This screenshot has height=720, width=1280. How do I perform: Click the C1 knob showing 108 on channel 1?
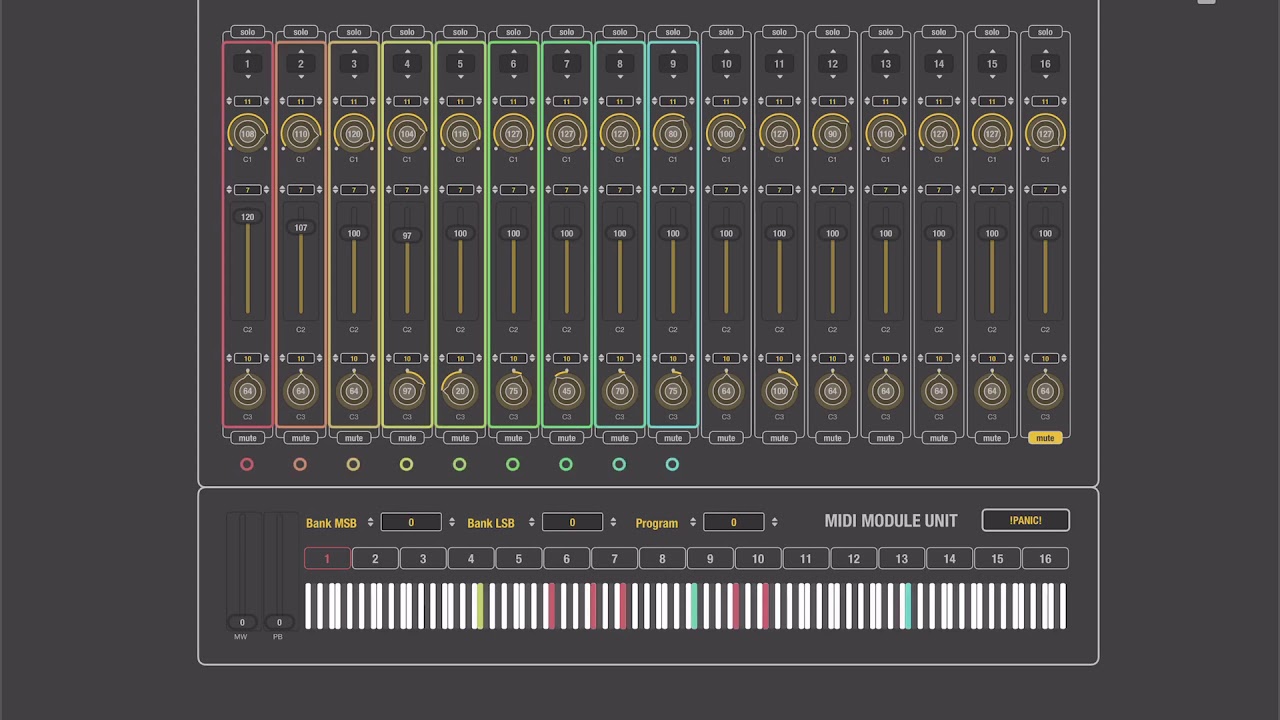(248, 134)
